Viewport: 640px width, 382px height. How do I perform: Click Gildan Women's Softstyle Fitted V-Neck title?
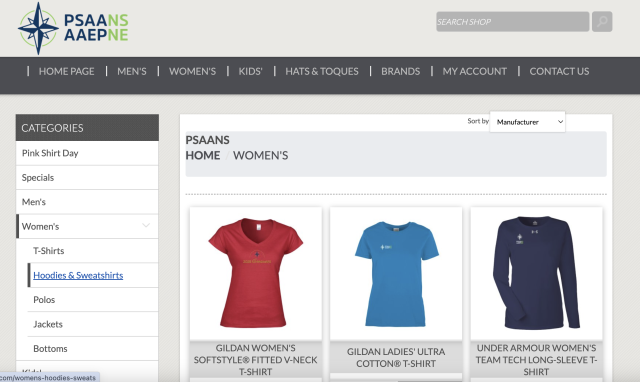click(x=256, y=360)
